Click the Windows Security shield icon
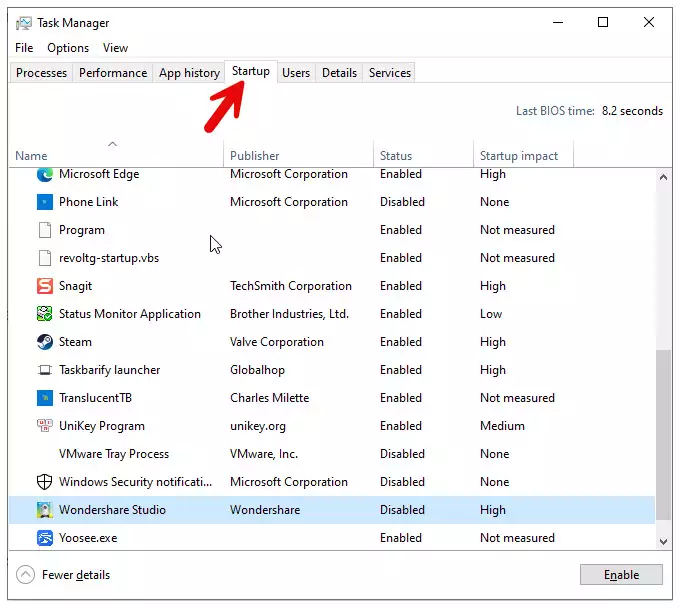This screenshot has height=608, width=680. [x=44, y=482]
